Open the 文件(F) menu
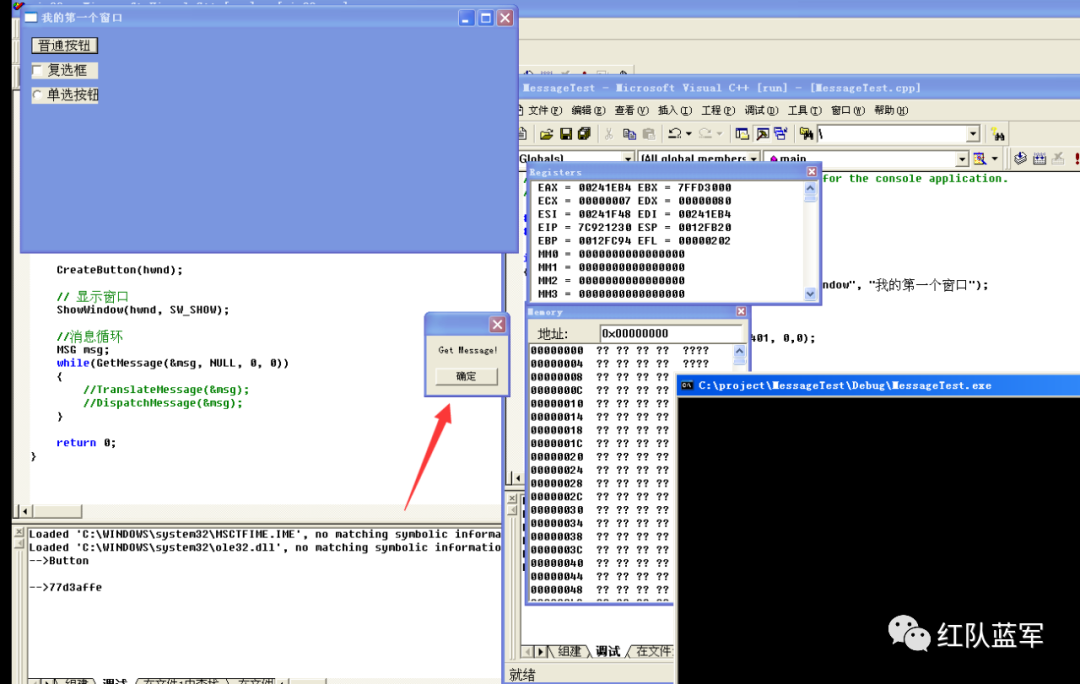Screen dimensions: 1080x684 click(545, 110)
